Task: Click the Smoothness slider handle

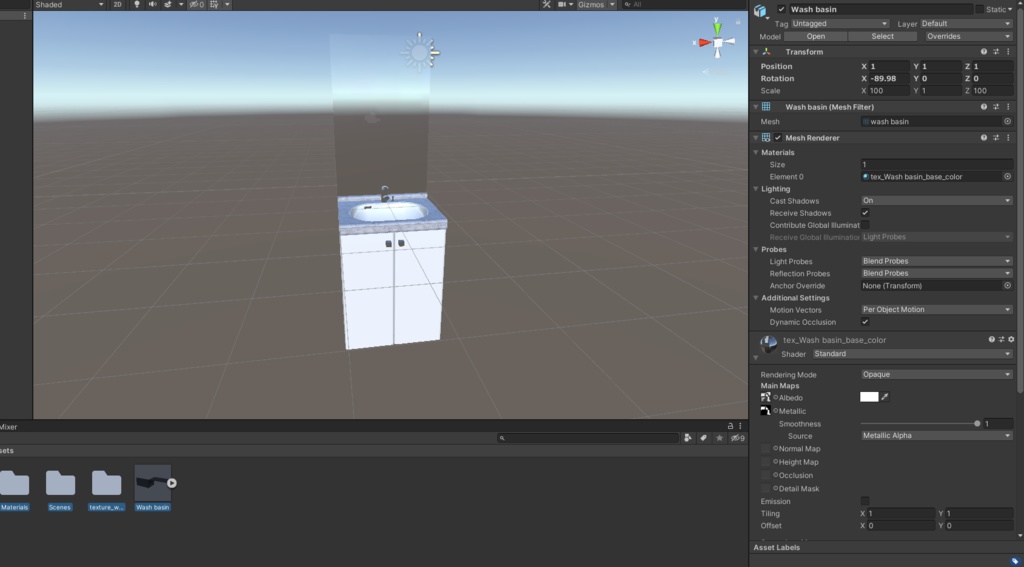Action: click(x=977, y=424)
